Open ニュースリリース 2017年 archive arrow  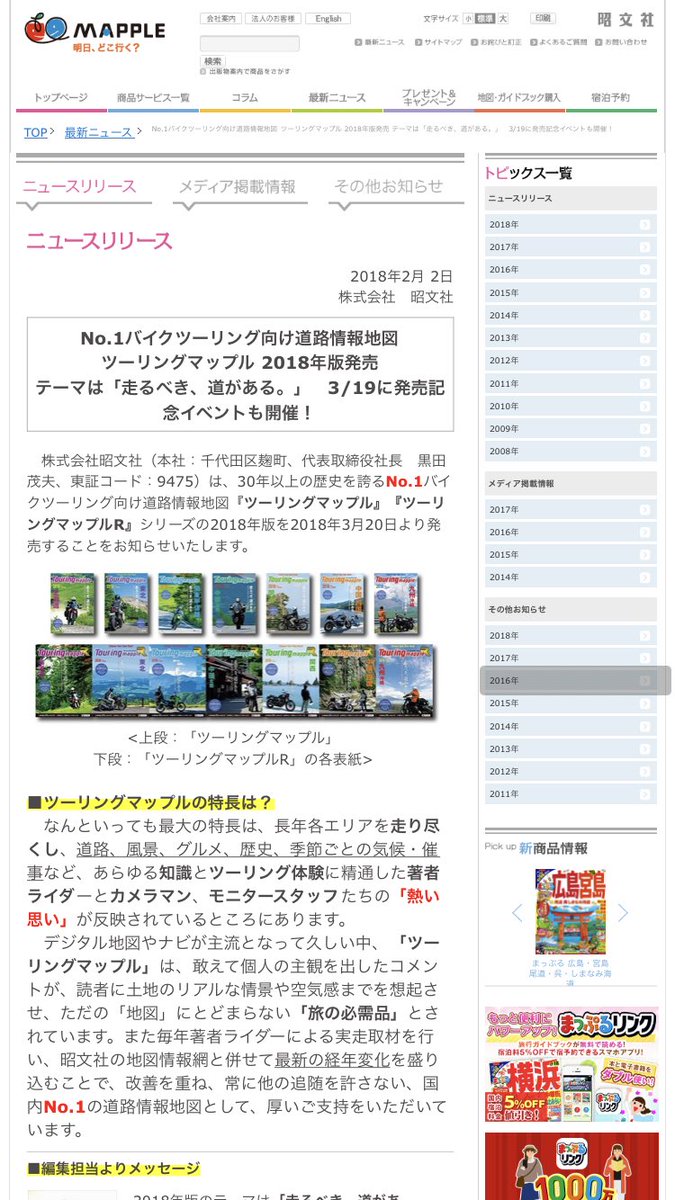[x=644, y=247]
